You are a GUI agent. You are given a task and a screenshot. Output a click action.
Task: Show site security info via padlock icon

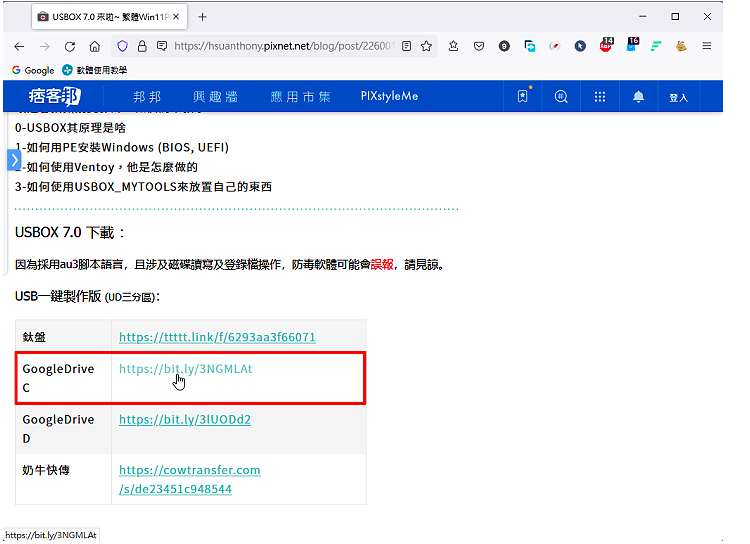coord(142,46)
